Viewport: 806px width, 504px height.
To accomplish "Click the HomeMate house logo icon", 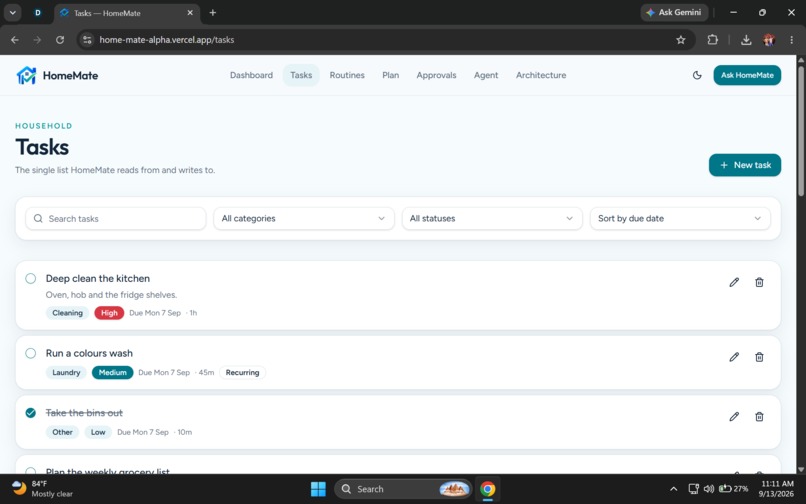I will (26, 75).
